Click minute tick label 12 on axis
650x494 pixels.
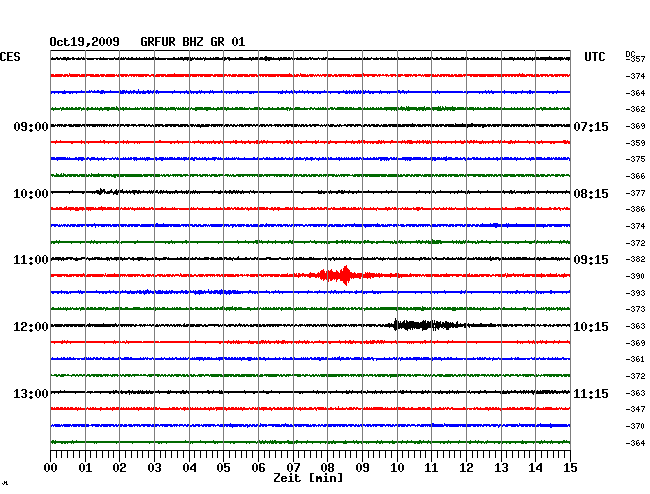466,468
